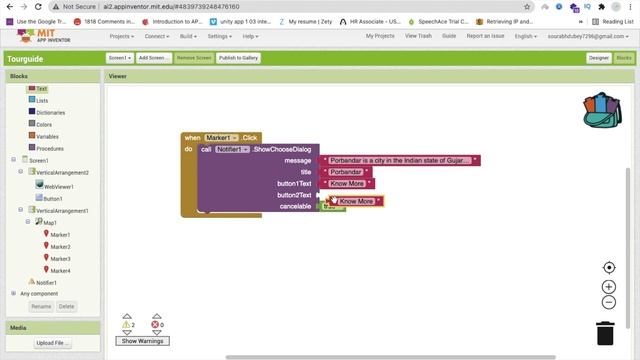
Task: Open the Connect menu
Action: [157, 36]
